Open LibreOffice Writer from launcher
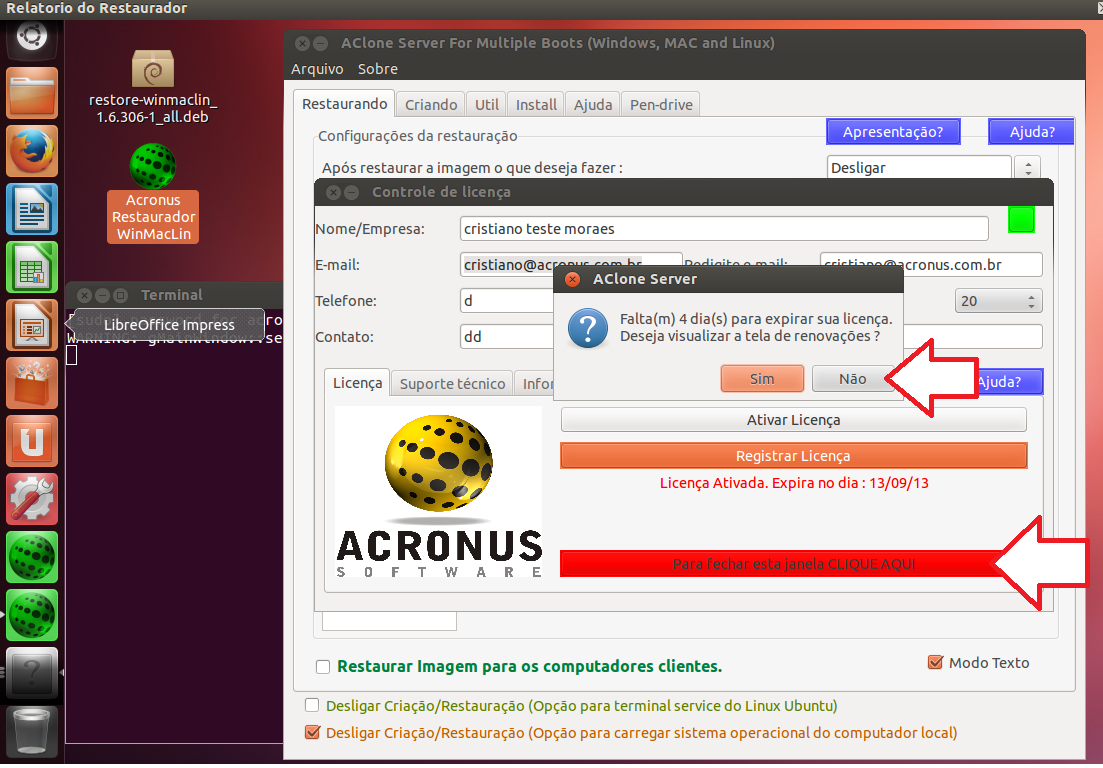The width and height of the screenshot is (1103, 768). pos(32,209)
